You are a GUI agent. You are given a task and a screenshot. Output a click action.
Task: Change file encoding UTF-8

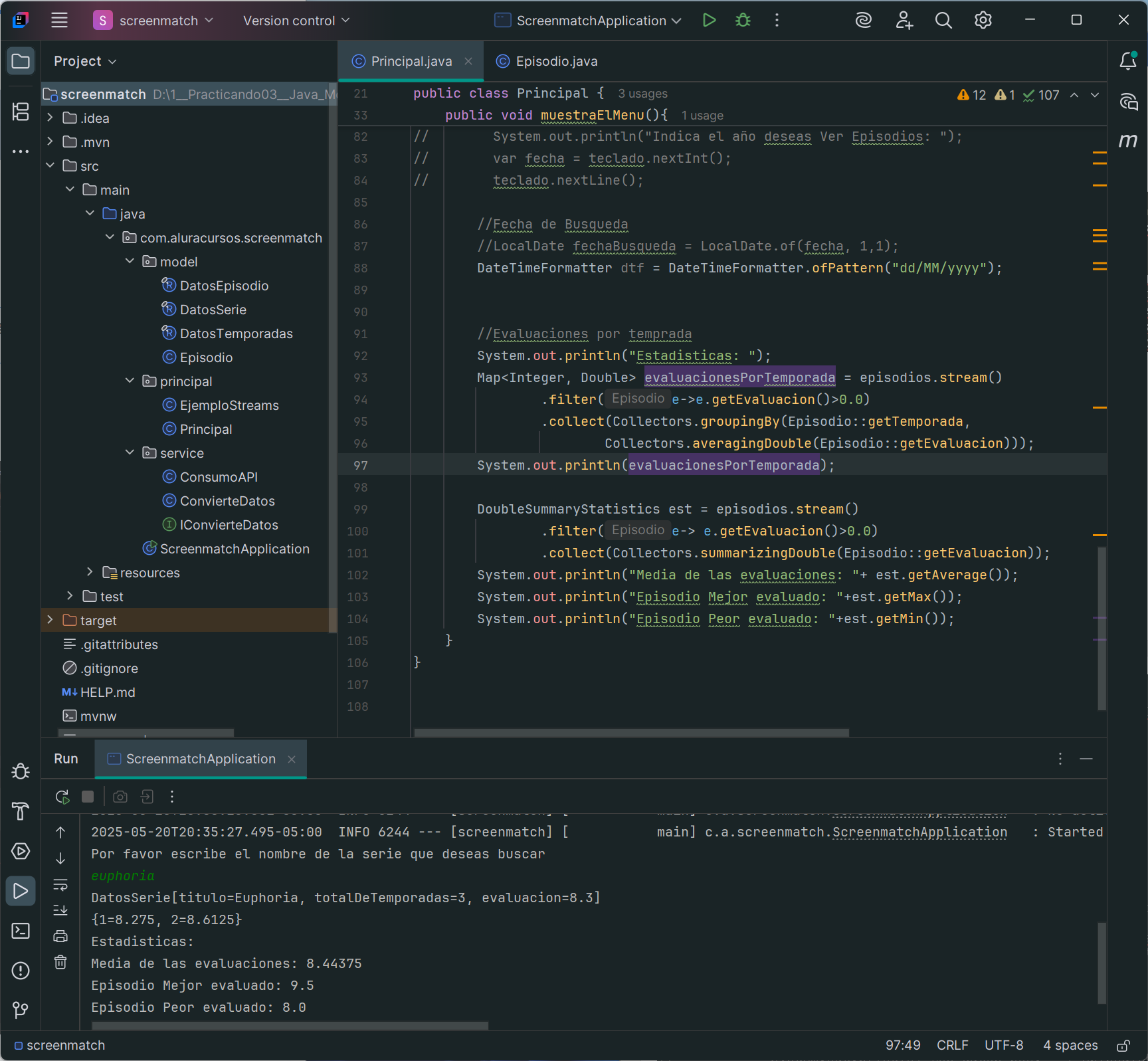1004,1046
